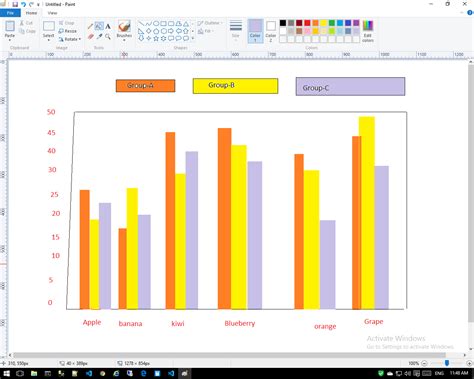Choose the Diamond shape
Viewport: 474px width, 379px height.
click(x=148, y=31)
